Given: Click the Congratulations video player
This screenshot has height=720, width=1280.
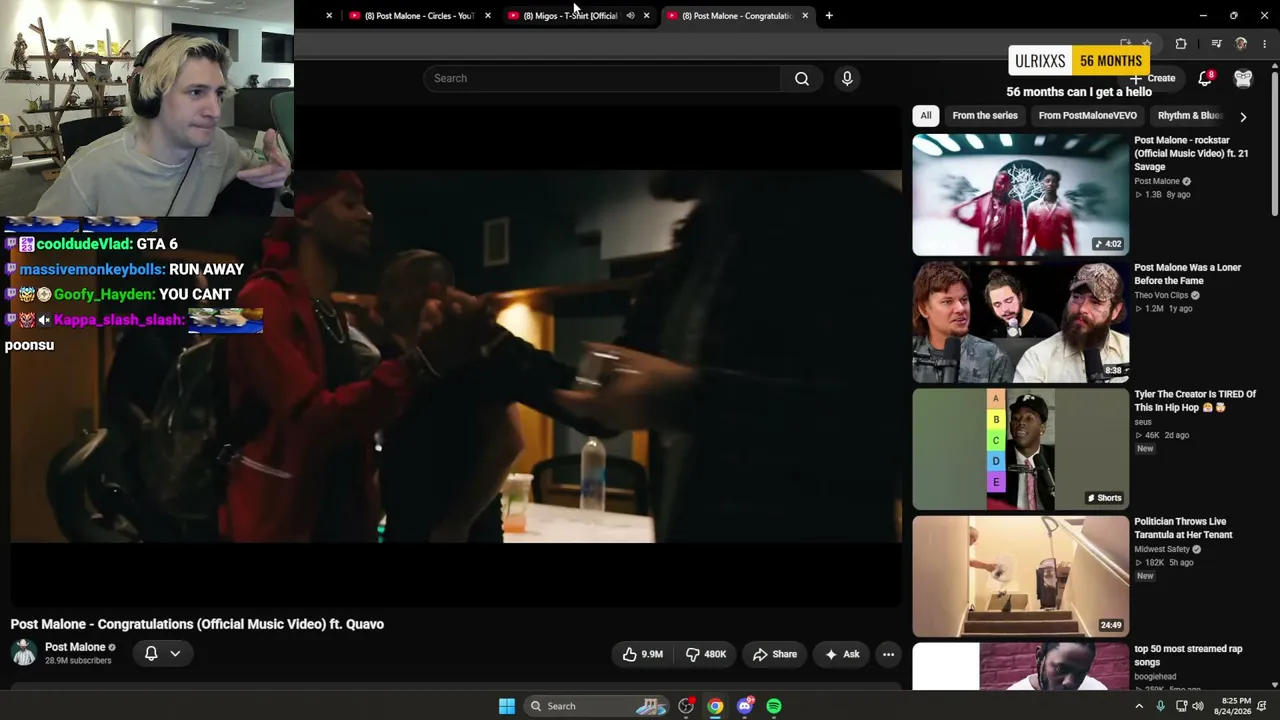Looking at the screenshot, I should click(456, 356).
